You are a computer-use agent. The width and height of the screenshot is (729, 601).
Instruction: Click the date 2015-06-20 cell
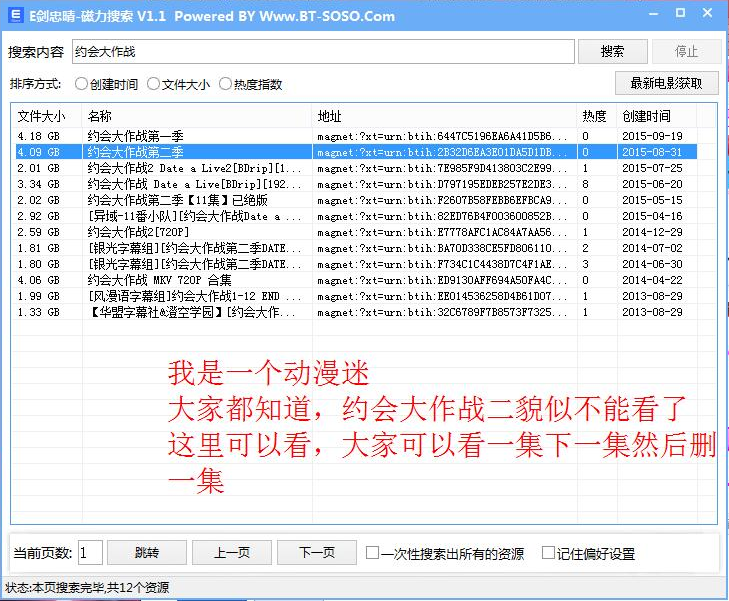652,184
